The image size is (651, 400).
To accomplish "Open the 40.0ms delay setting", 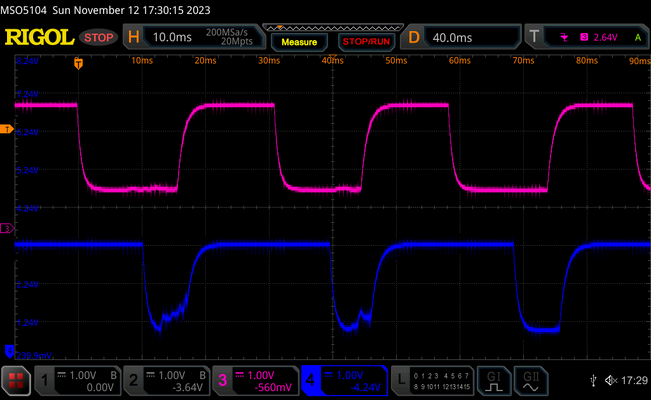I will (x=452, y=38).
